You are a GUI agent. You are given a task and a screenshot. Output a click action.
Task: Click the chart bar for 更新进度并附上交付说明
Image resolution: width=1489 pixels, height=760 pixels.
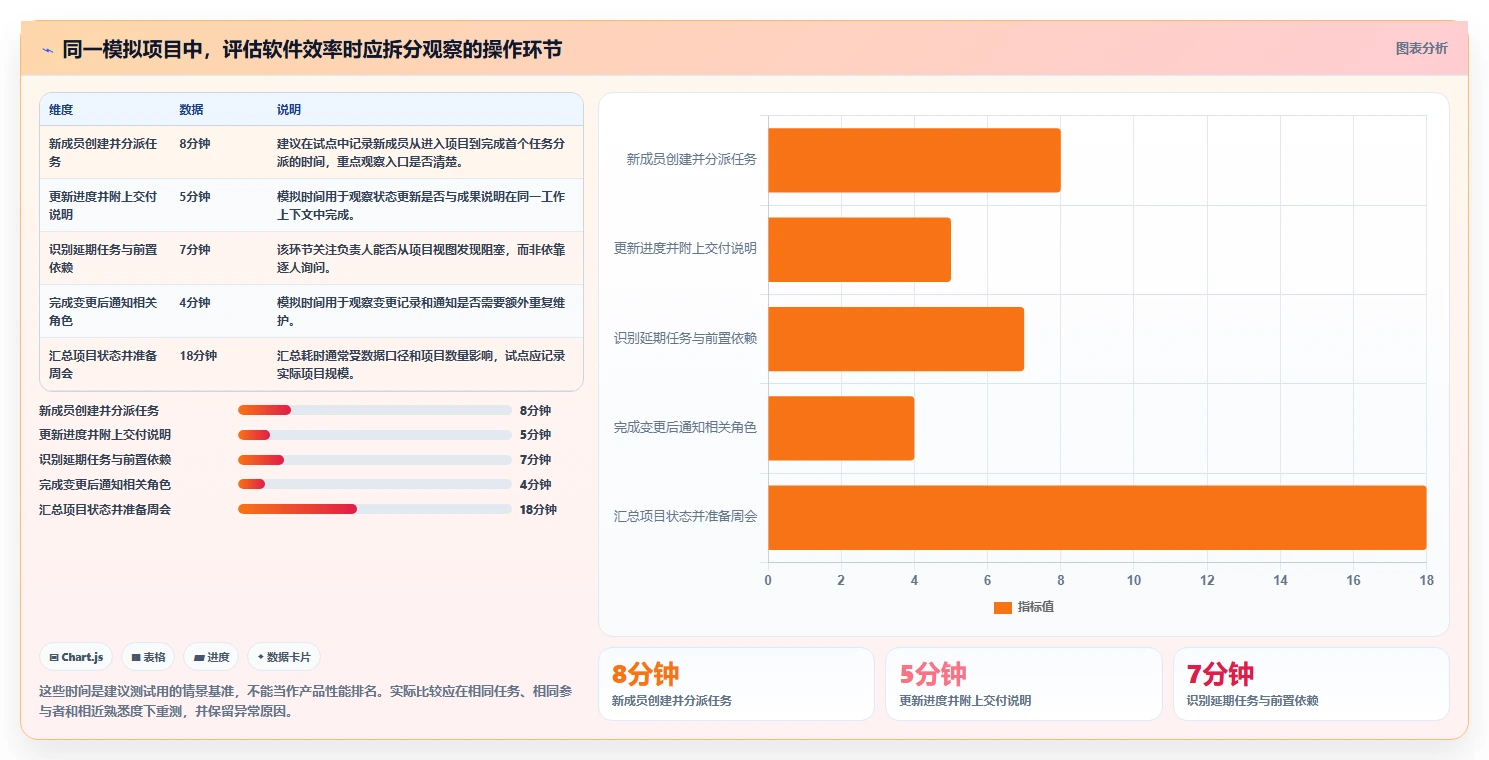[x=859, y=249]
